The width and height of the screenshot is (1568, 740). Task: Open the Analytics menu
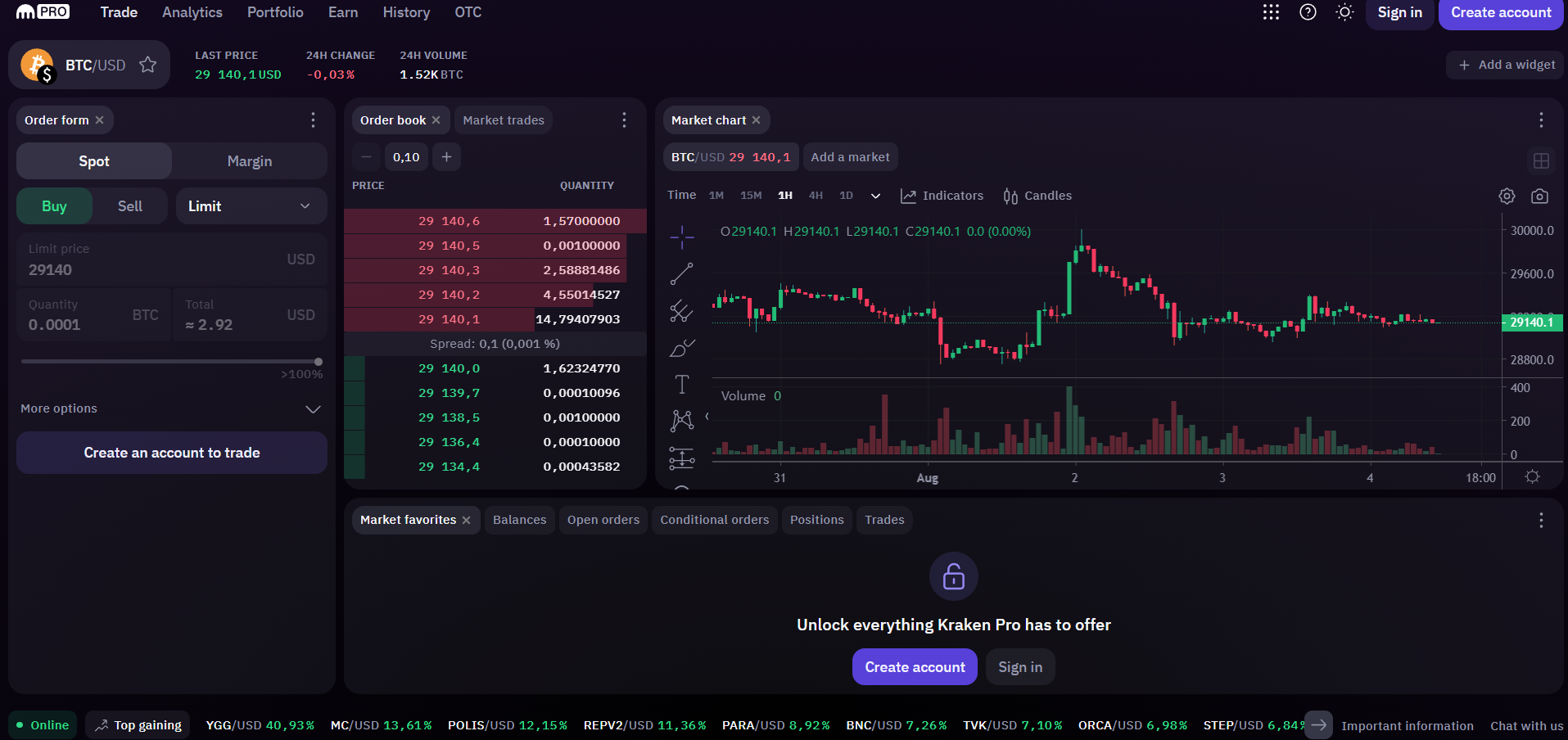[x=192, y=12]
